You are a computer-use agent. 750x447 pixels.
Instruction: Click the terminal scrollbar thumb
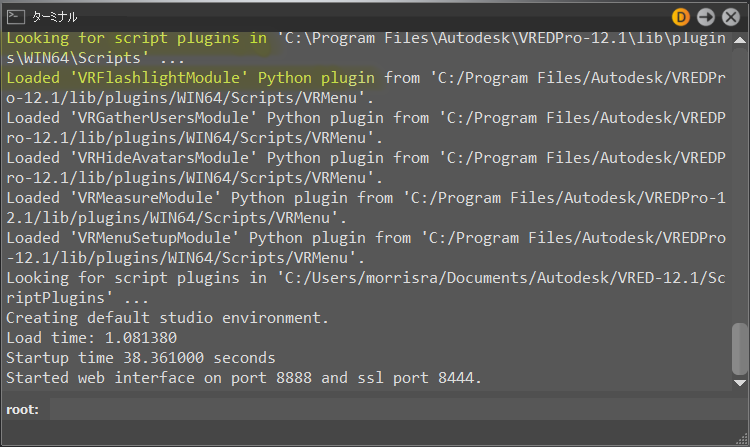click(739, 349)
